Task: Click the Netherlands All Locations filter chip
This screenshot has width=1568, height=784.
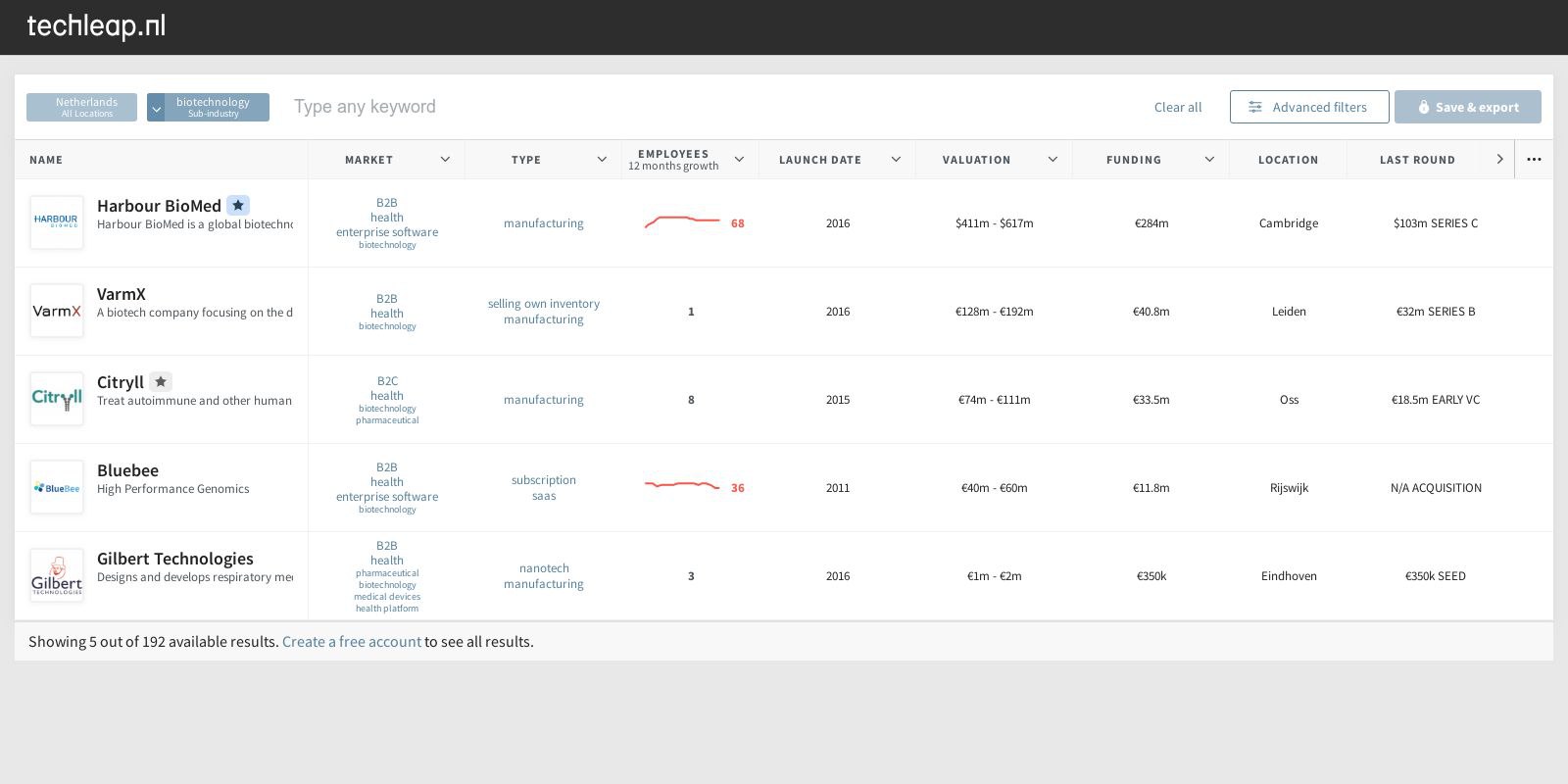Action: click(81, 107)
